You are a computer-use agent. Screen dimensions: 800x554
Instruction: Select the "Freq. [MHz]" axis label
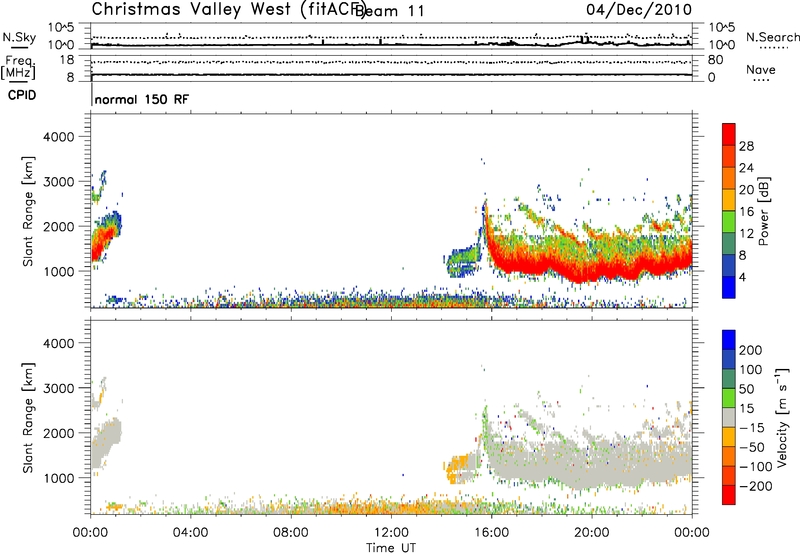click(18, 68)
